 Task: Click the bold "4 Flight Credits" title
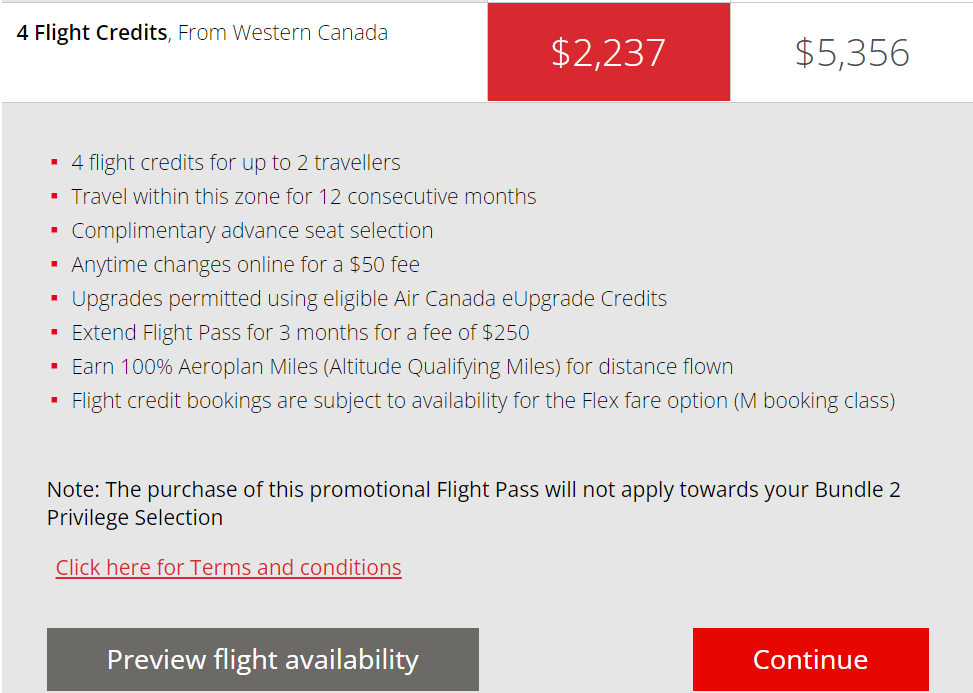92,33
